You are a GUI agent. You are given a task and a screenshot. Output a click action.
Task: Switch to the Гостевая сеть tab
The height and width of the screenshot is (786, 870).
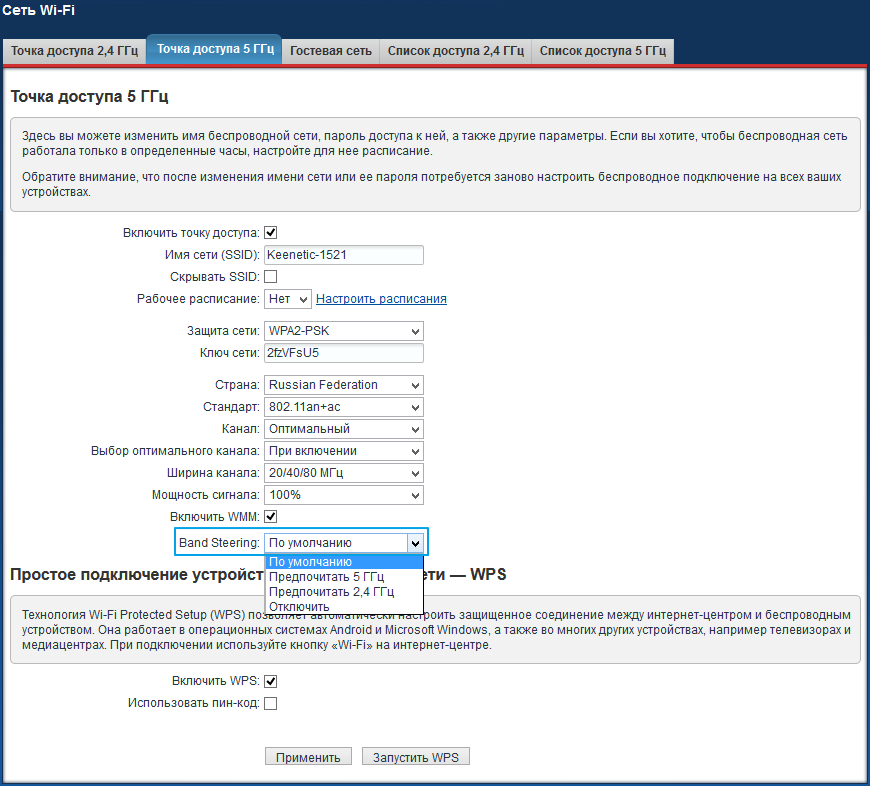pyautogui.click(x=330, y=50)
